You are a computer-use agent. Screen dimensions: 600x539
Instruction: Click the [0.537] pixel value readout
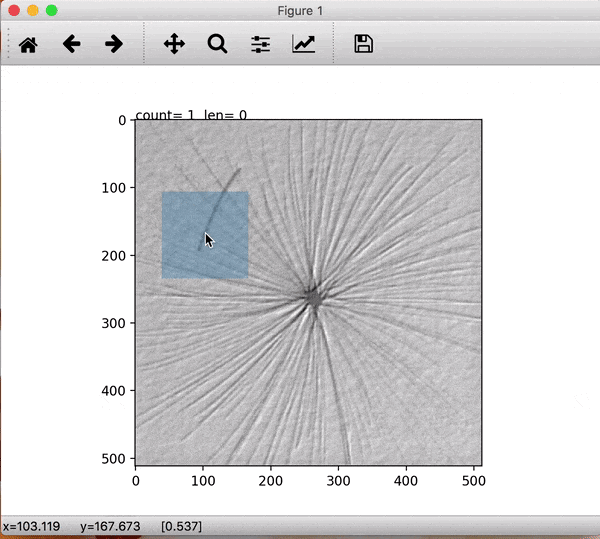(x=181, y=526)
